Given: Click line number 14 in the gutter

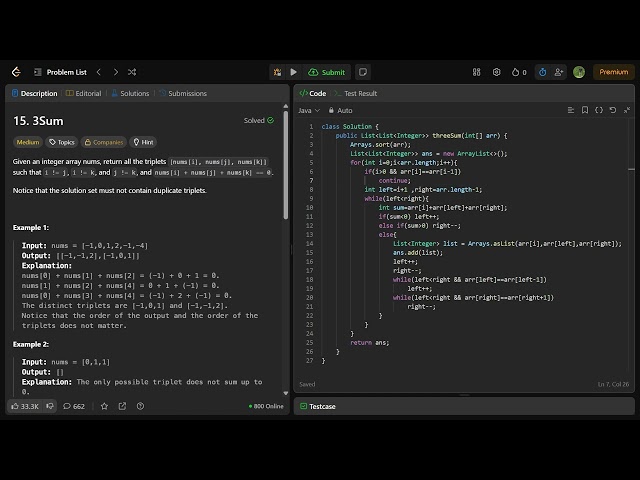Looking at the screenshot, I should click(x=309, y=244).
